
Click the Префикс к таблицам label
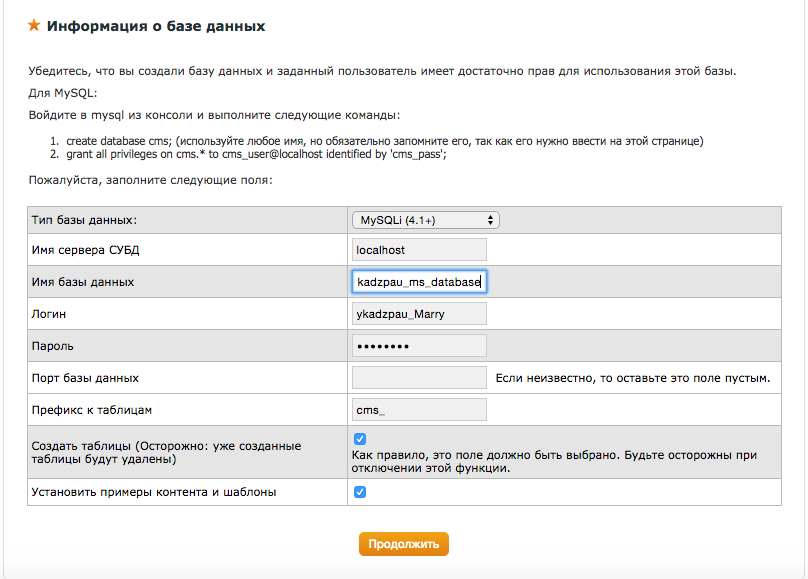coord(91,410)
